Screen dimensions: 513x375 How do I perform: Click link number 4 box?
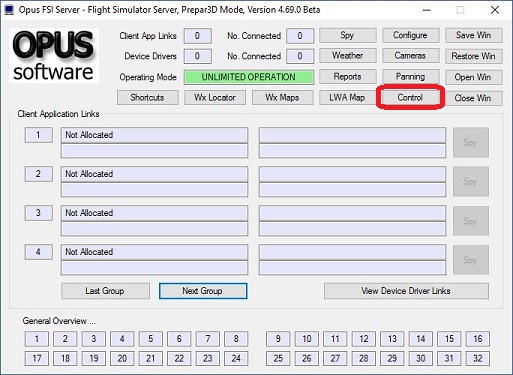tap(39, 252)
